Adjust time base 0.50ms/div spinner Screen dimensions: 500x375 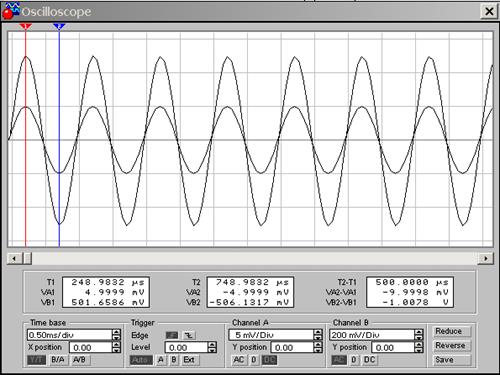(116, 335)
